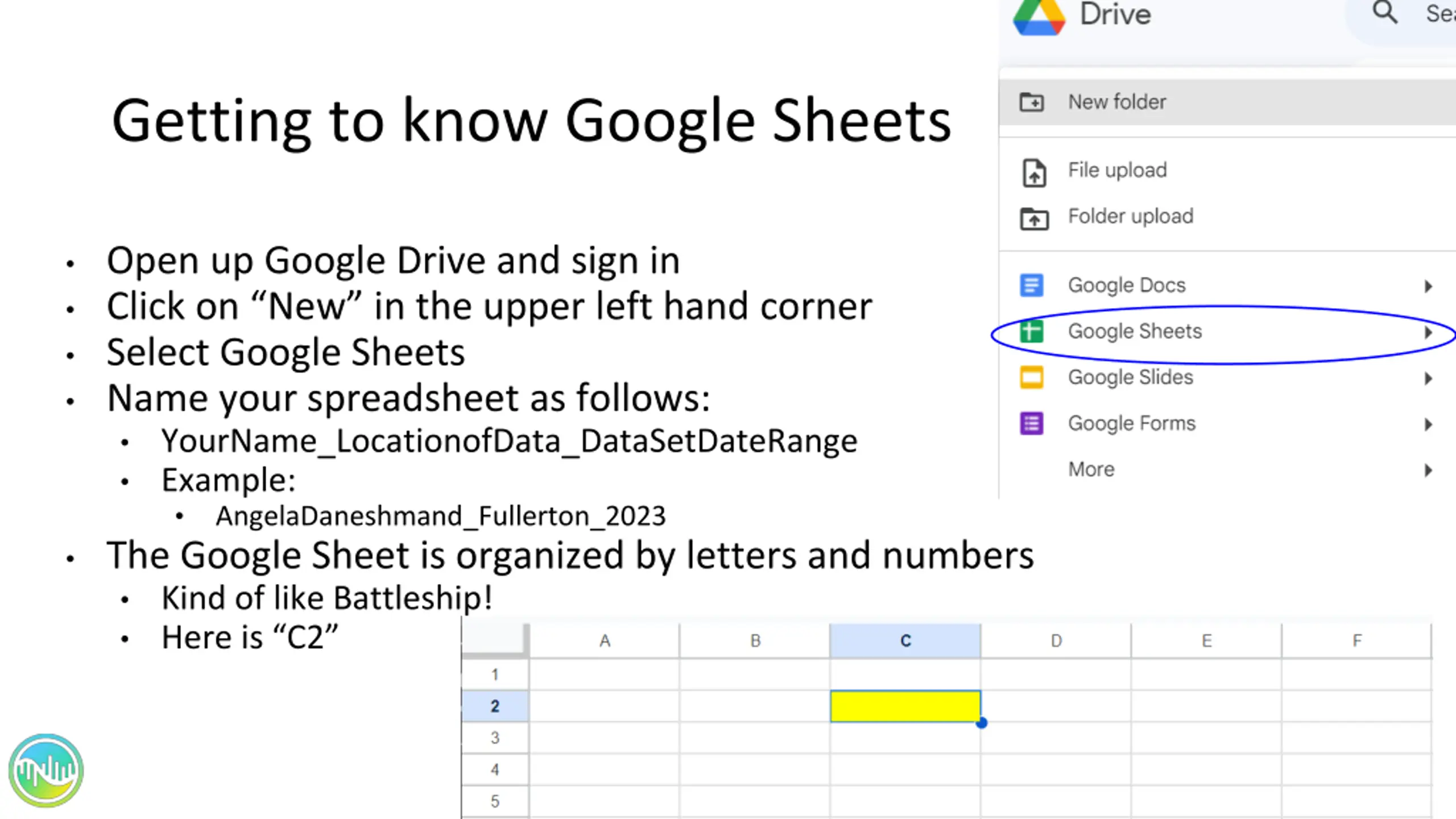
Task: Click the text "YourName_LocationofData_DataSetDateRange"
Action: click(x=509, y=441)
